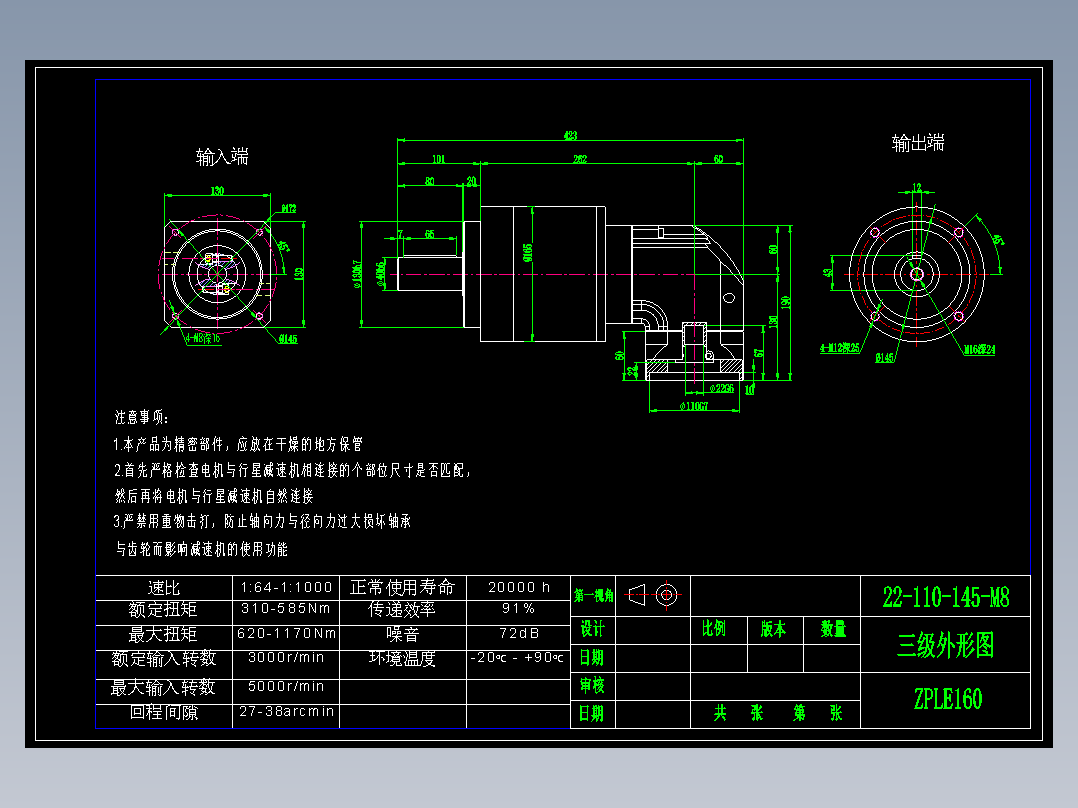Click the center mark circle beside the projection symbol

[x=668, y=594]
